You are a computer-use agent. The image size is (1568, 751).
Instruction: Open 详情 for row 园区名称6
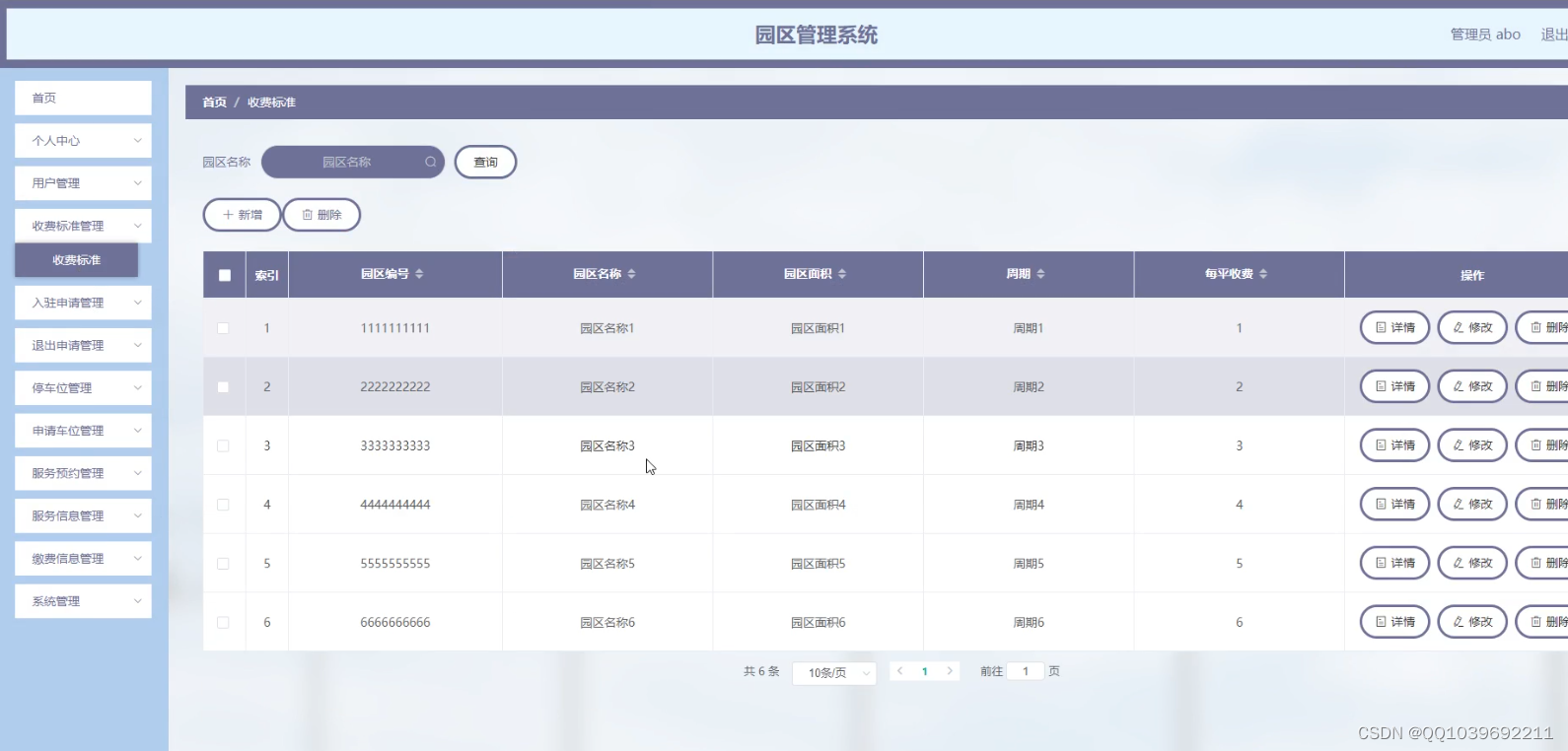point(1394,622)
